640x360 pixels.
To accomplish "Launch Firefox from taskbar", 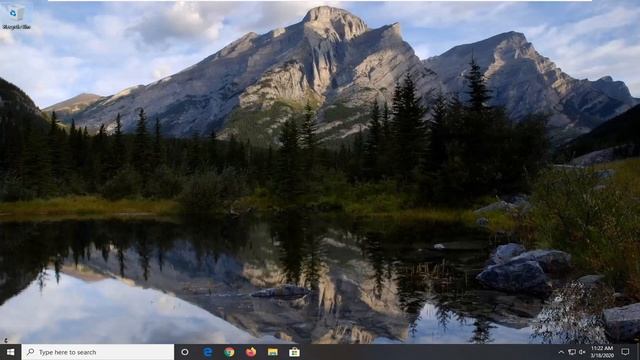I will (251, 352).
